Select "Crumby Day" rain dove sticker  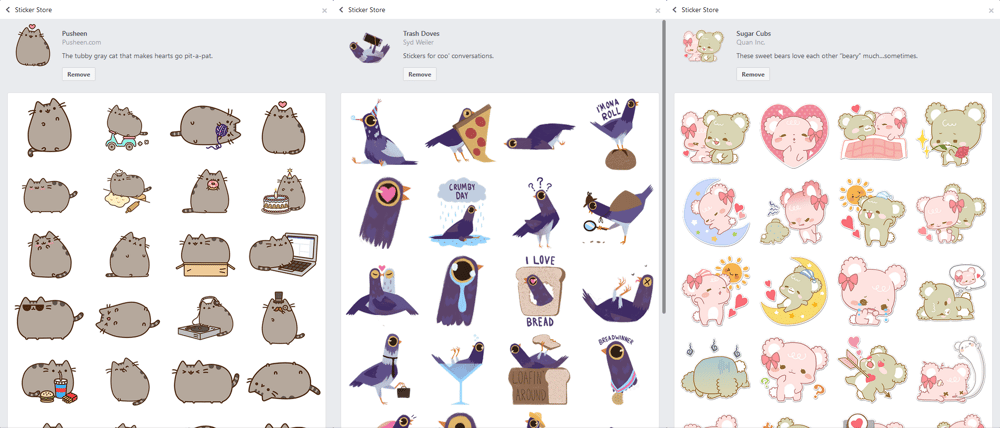point(461,214)
